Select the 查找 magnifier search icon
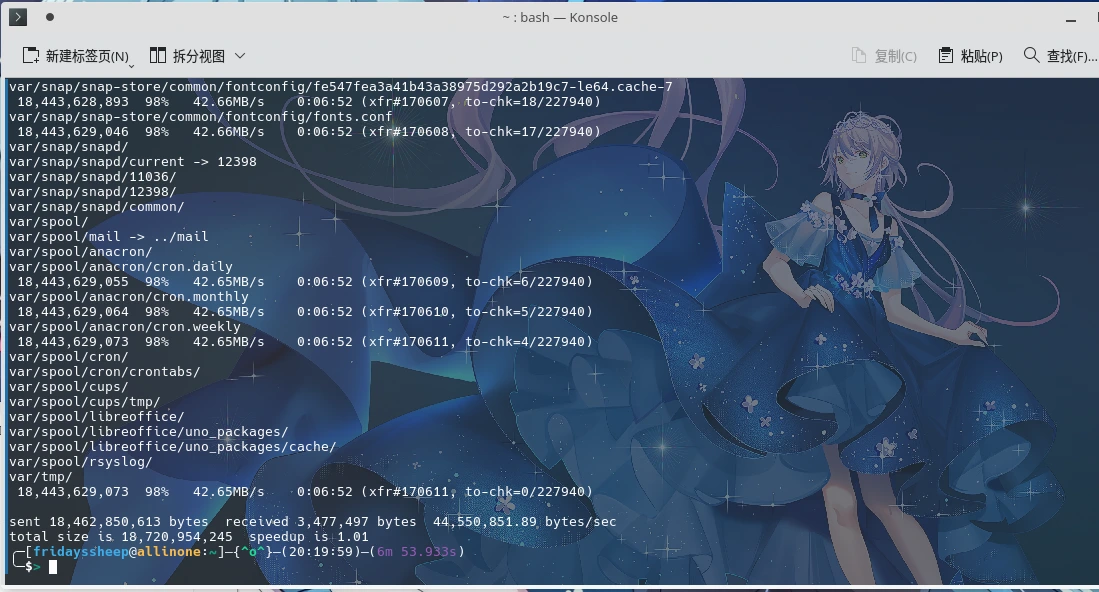1099x592 pixels. click(1031, 56)
